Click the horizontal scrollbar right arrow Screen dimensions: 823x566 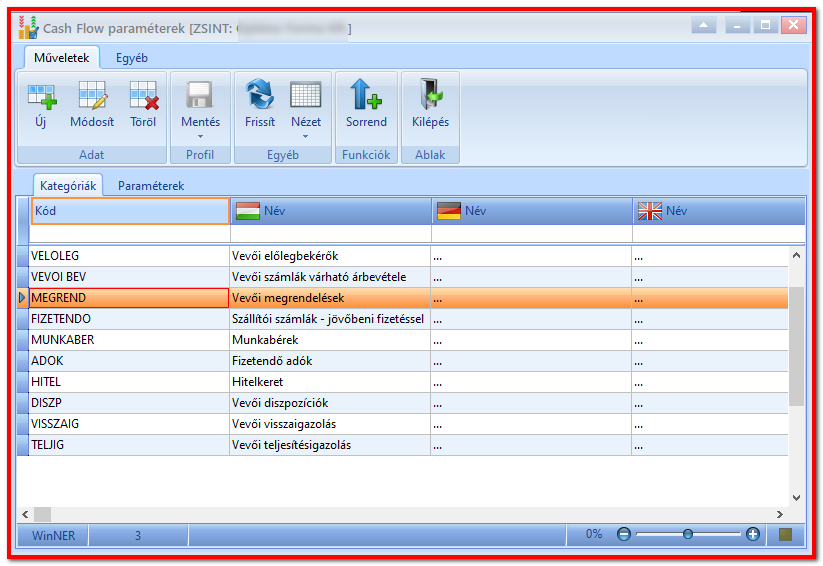click(x=779, y=515)
